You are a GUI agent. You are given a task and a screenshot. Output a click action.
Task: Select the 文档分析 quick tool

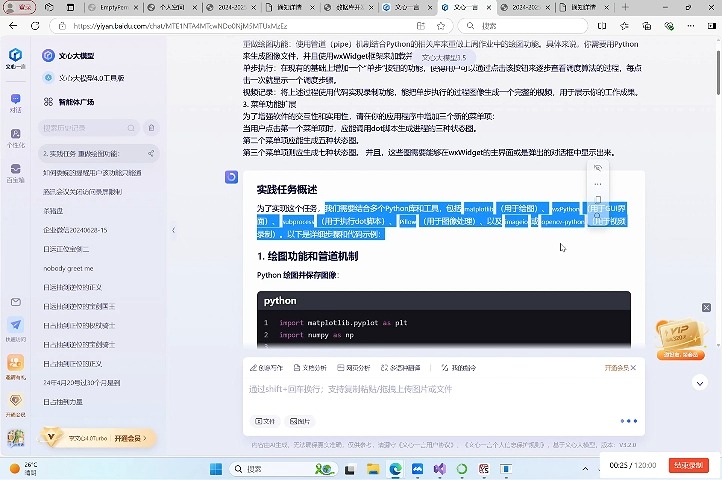click(x=310, y=368)
